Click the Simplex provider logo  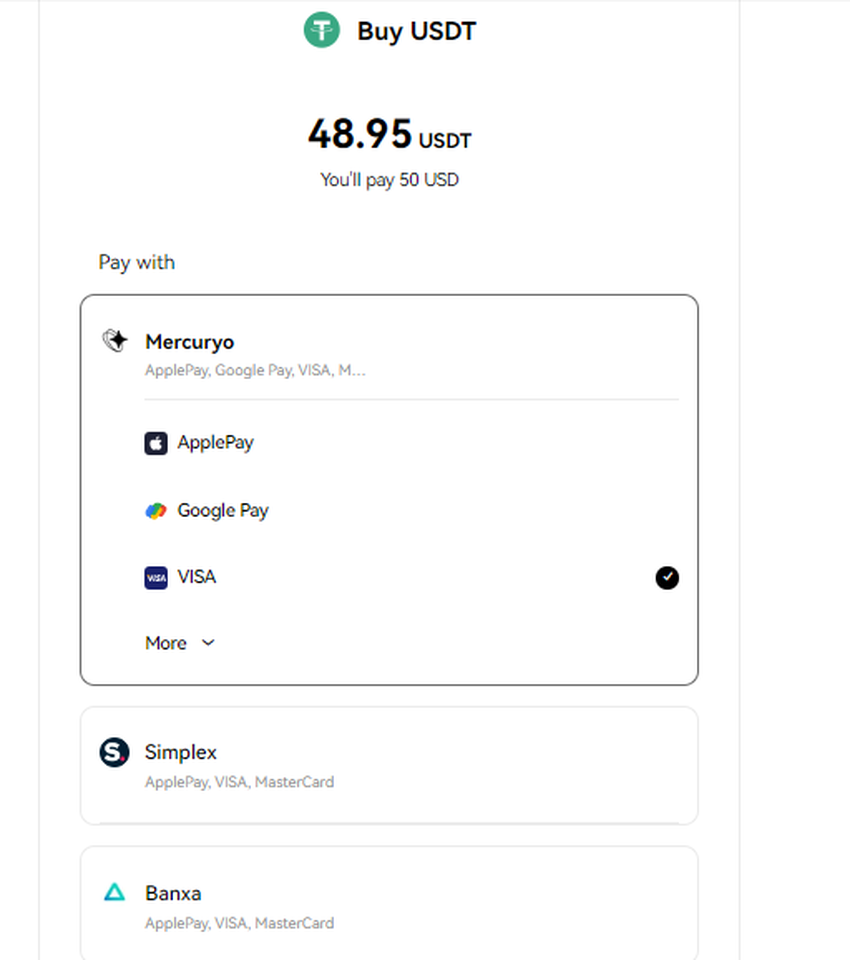coord(115,752)
